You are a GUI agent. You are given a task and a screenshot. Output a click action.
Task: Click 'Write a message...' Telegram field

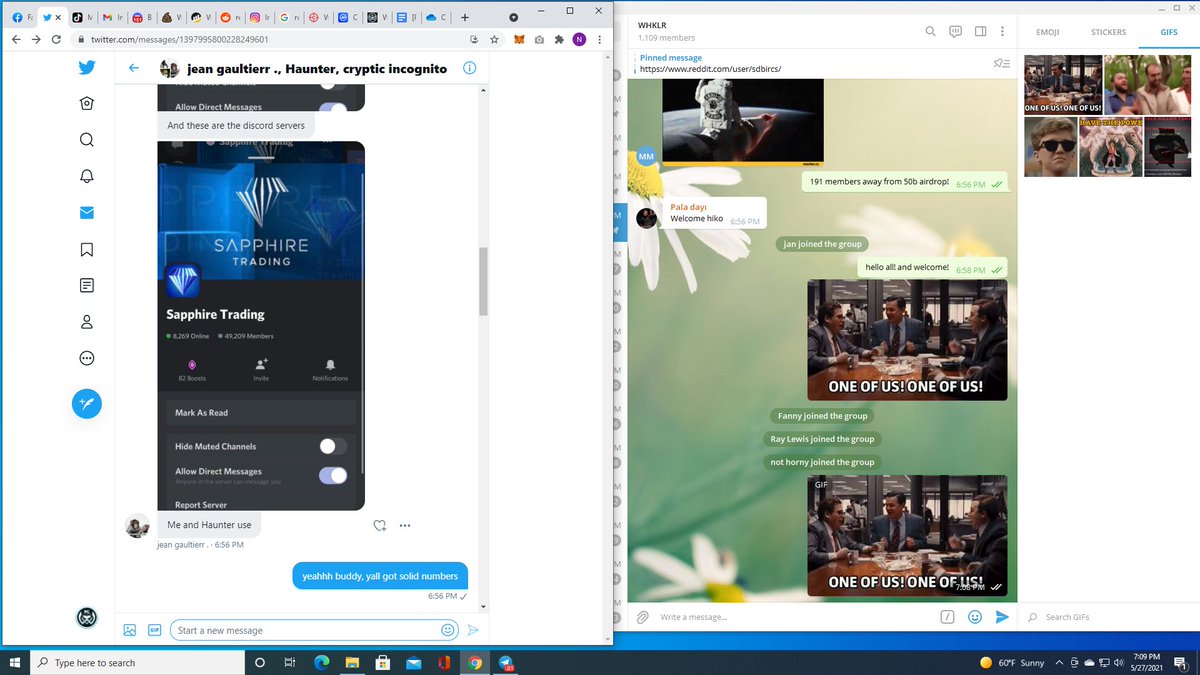tap(793, 617)
